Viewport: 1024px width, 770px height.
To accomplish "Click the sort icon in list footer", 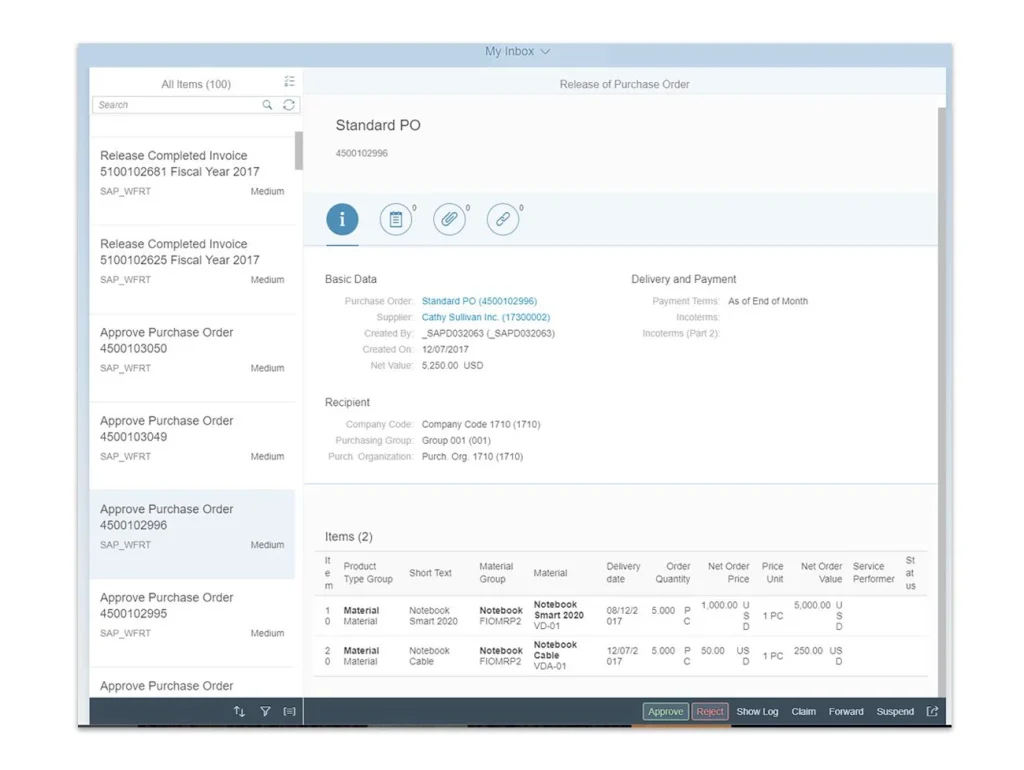I will click(239, 711).
